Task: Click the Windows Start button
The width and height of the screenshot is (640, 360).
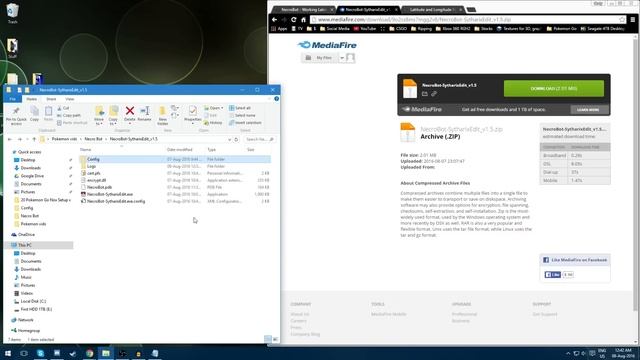Action: (8, 353)
